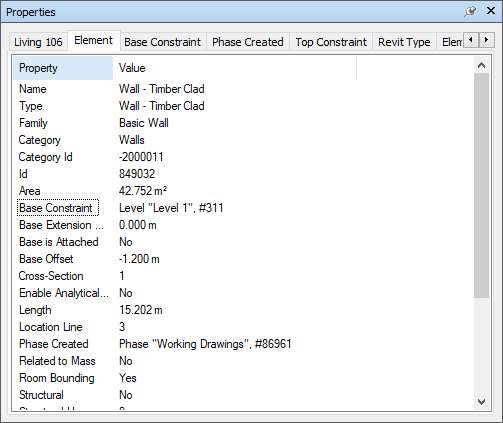Click the Basic Wall value
Viewport: 503px width, 423px height.
coord(144,123)
